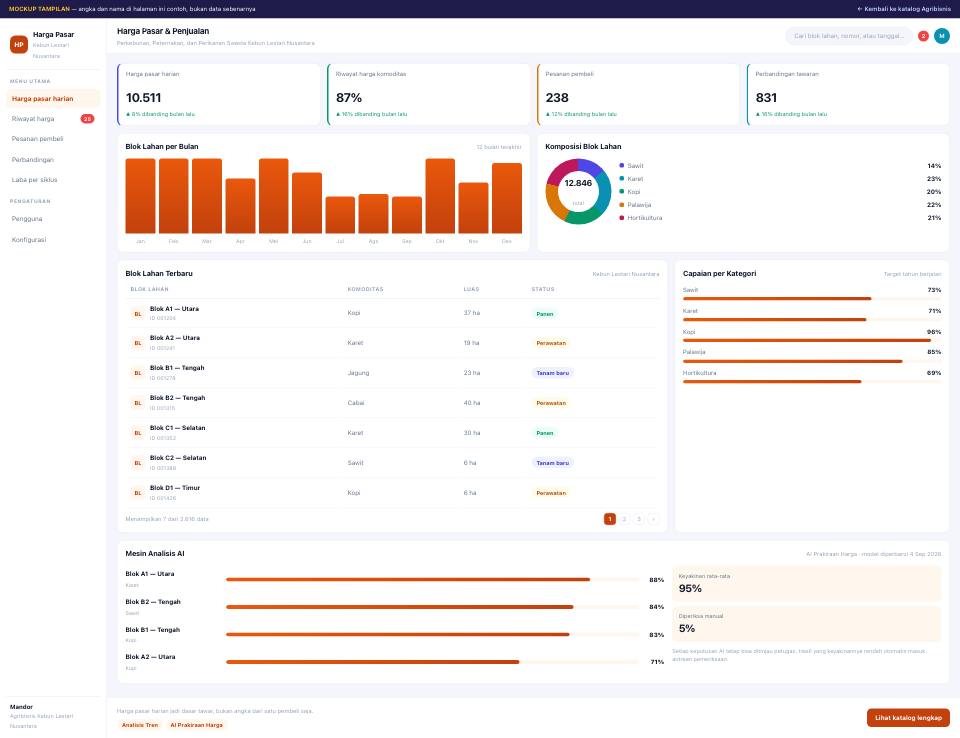
Task: Click the Apr bar in monthly chart
Action: [240, 206]
